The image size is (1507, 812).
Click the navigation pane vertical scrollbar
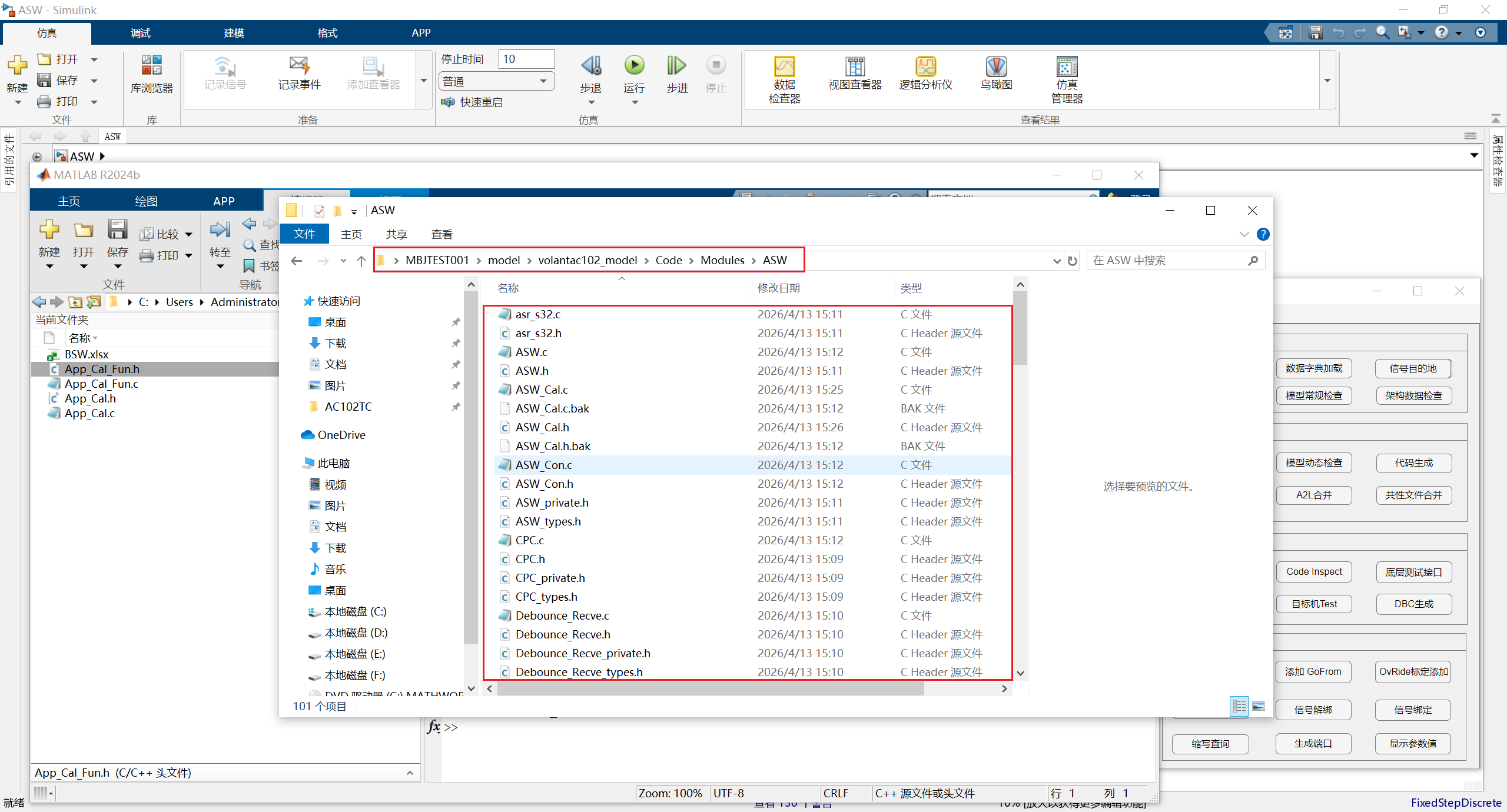click(470, 468)
